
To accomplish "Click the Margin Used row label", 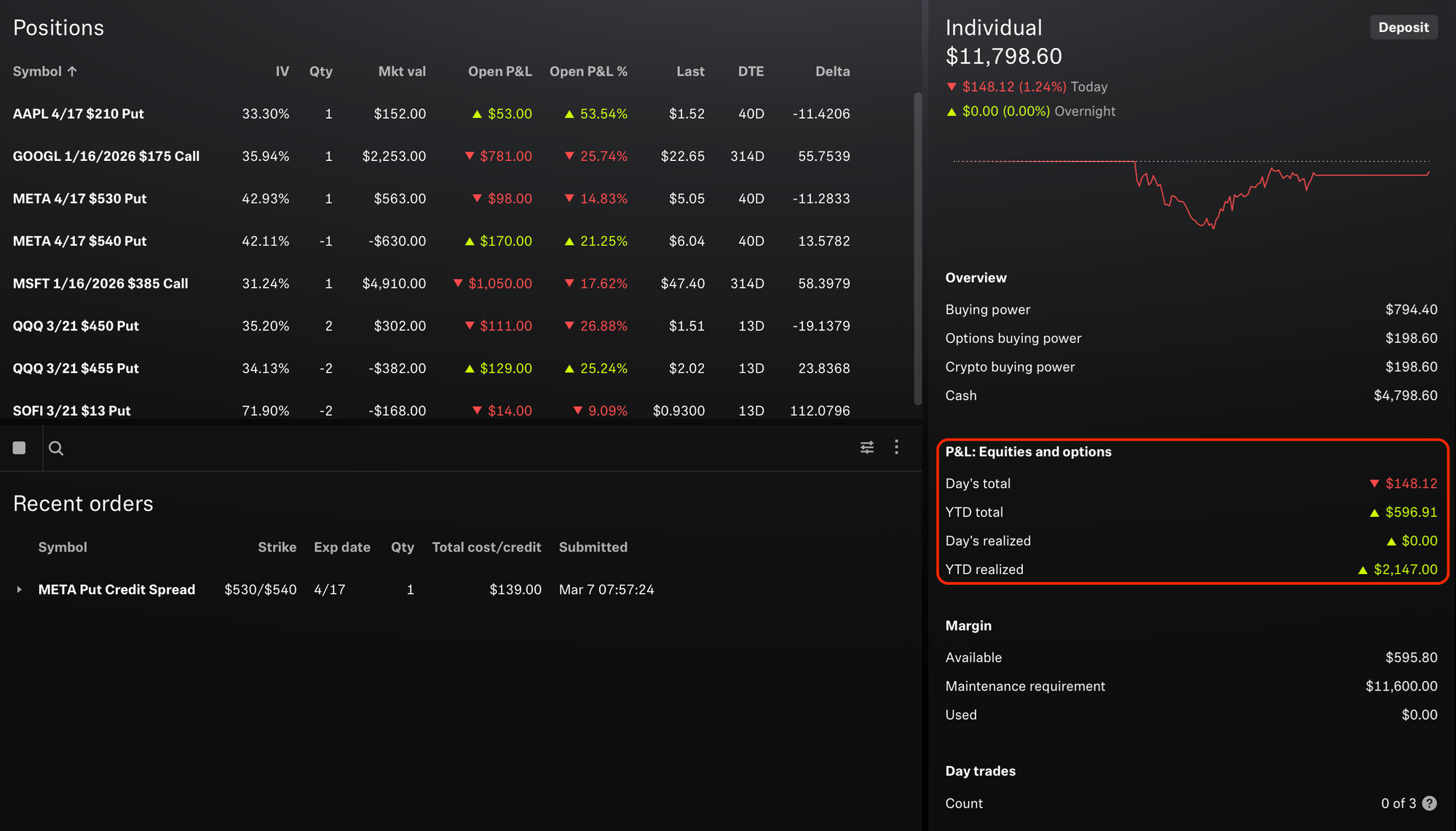I will 961,715.
